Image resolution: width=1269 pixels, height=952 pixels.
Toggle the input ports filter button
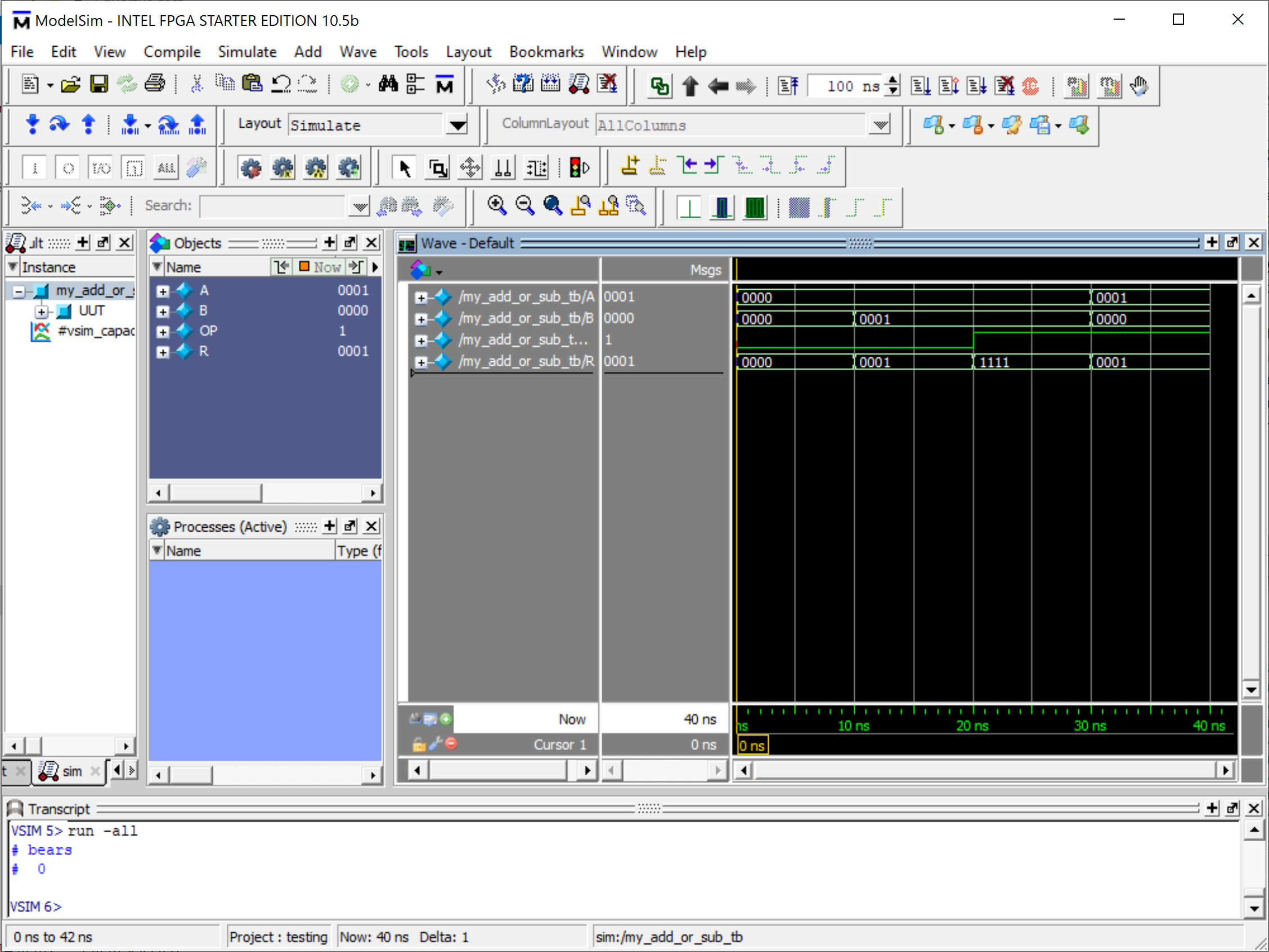(x=34, y=168)
